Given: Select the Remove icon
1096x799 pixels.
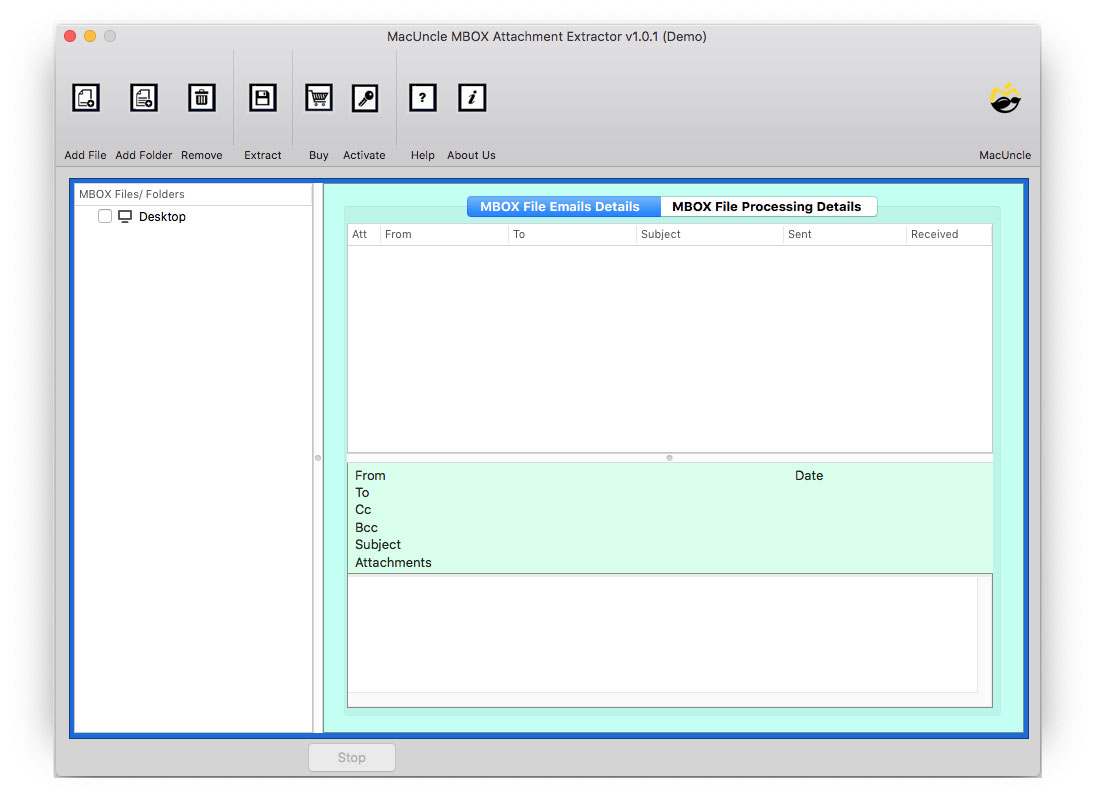Looking at the screenshot, I should click(201, 97).
